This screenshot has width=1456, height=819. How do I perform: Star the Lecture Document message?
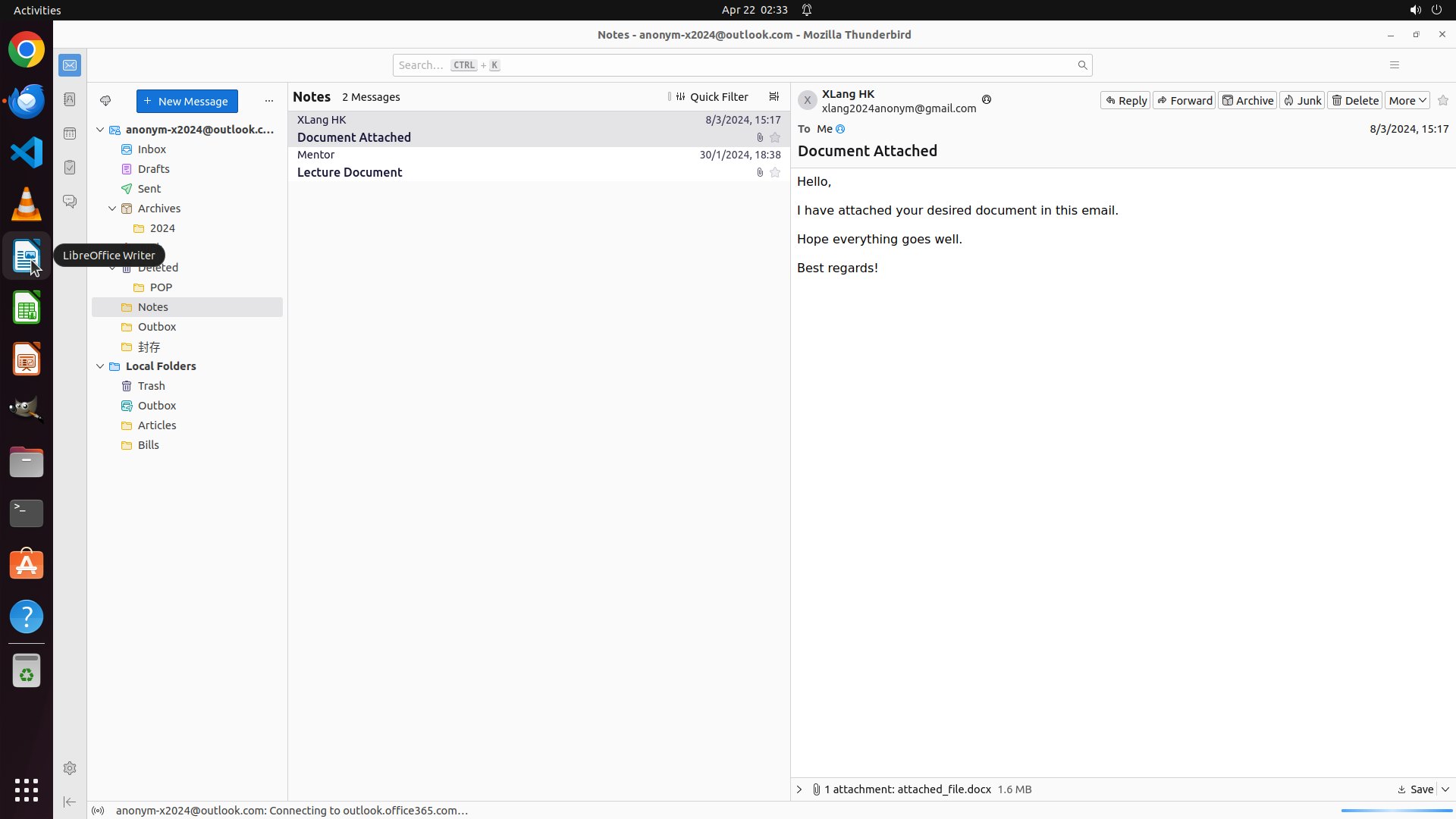tap(775, 173)
